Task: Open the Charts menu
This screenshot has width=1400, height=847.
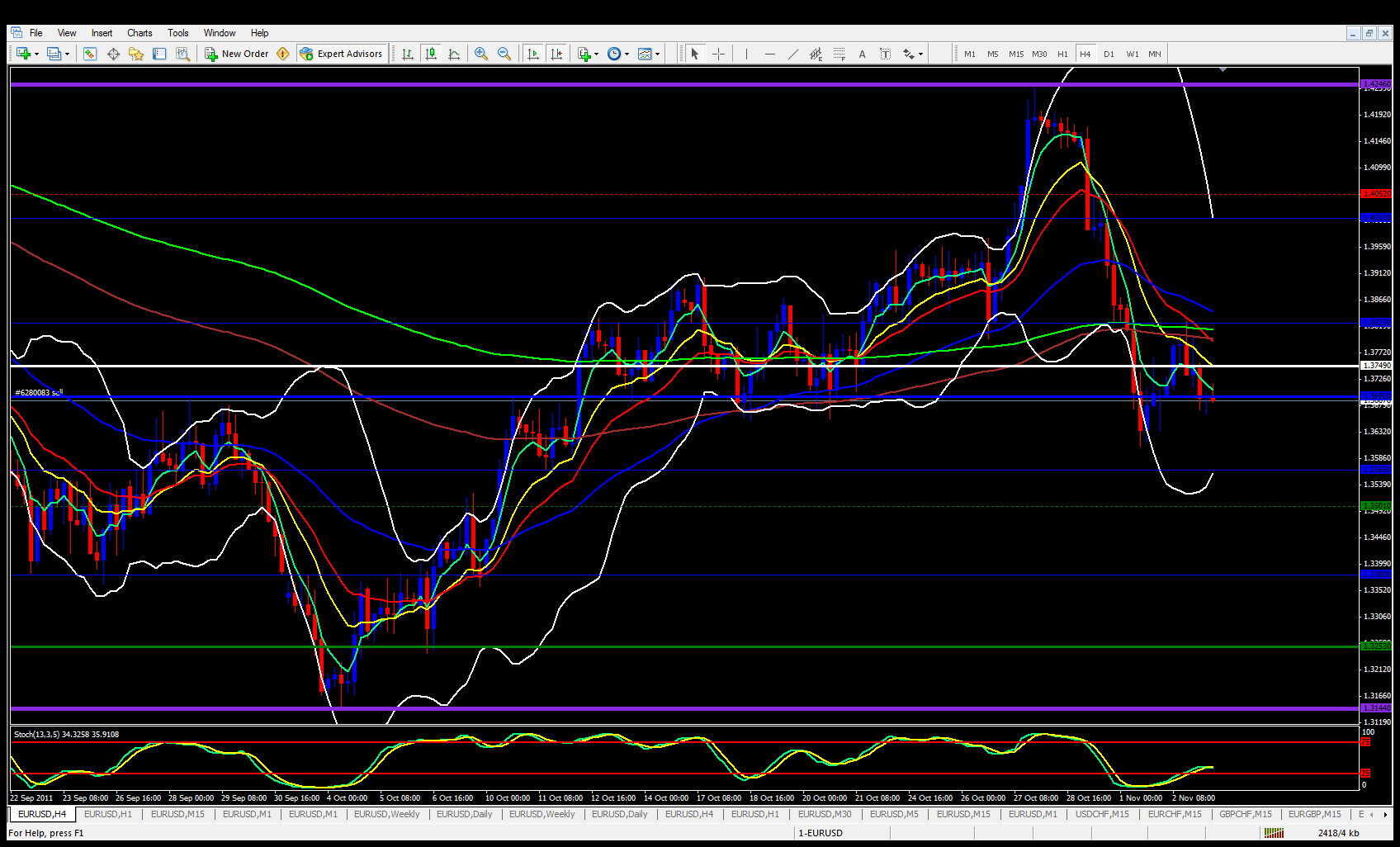Action: (x=140, y=33)
